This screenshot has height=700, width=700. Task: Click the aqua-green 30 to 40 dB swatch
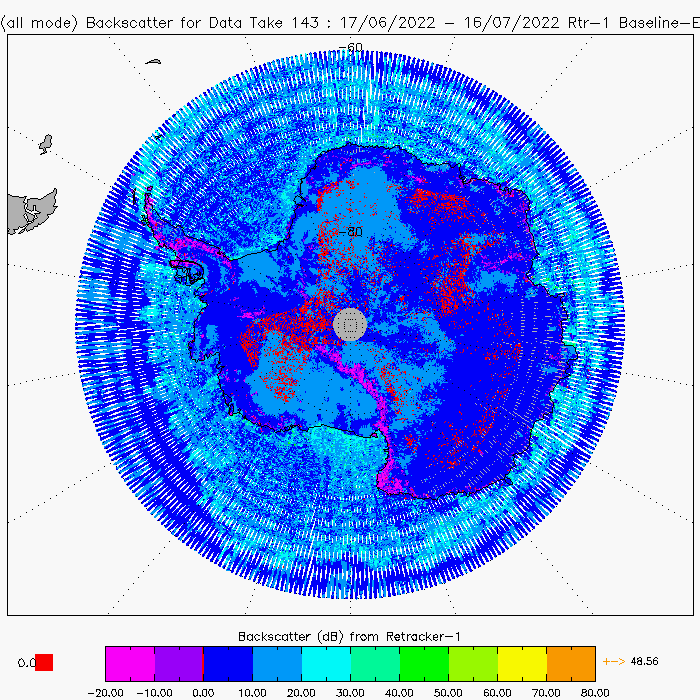click(375, 663)
